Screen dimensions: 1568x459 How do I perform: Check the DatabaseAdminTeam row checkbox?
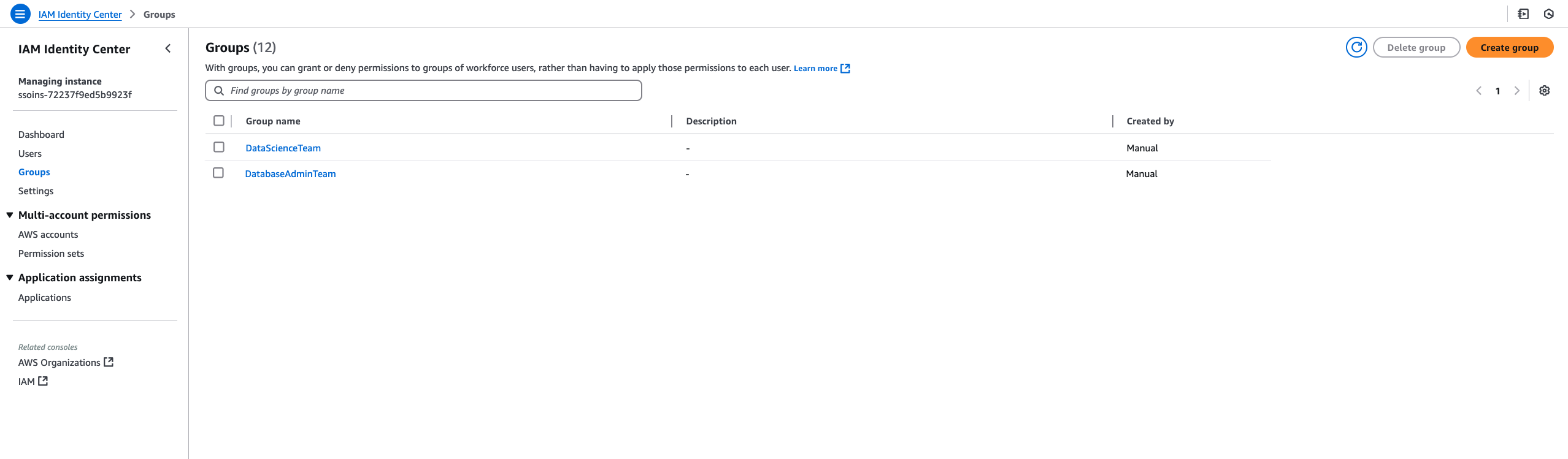point(218,173)
